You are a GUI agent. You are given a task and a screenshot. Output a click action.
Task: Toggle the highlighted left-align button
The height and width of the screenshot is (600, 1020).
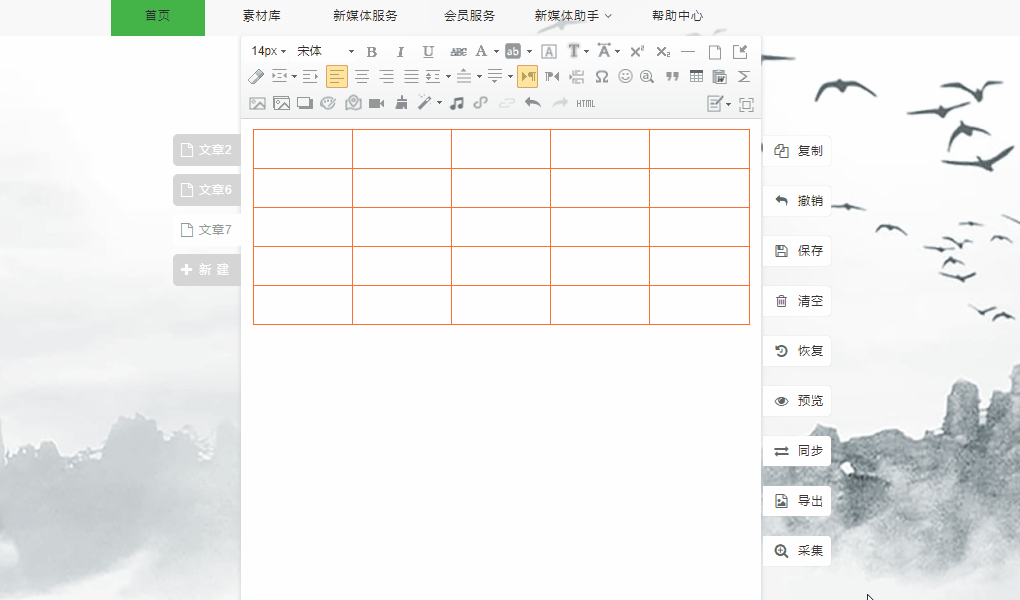pyautogui.click(x=336, y=77)
